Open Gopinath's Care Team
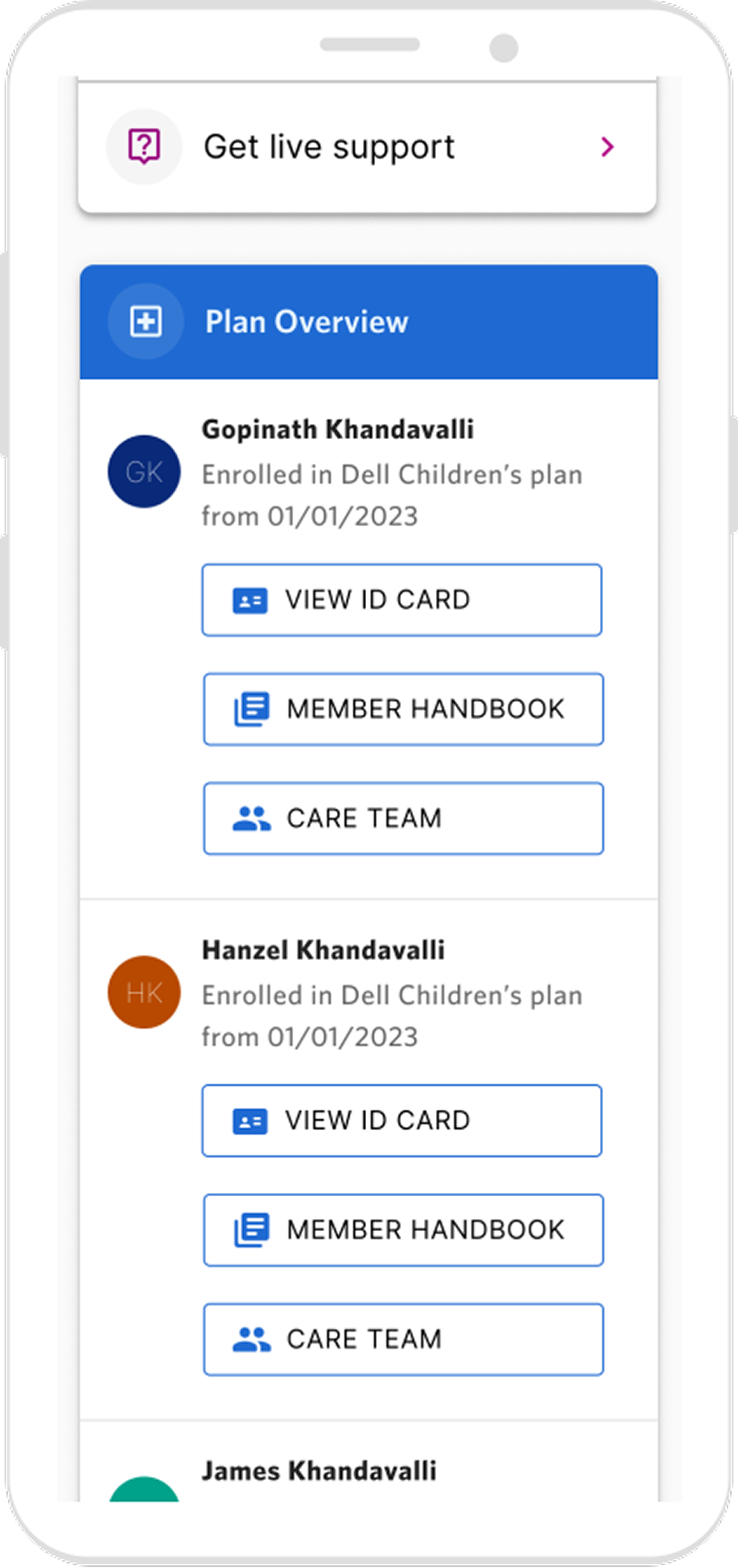 tap(402, 818)
